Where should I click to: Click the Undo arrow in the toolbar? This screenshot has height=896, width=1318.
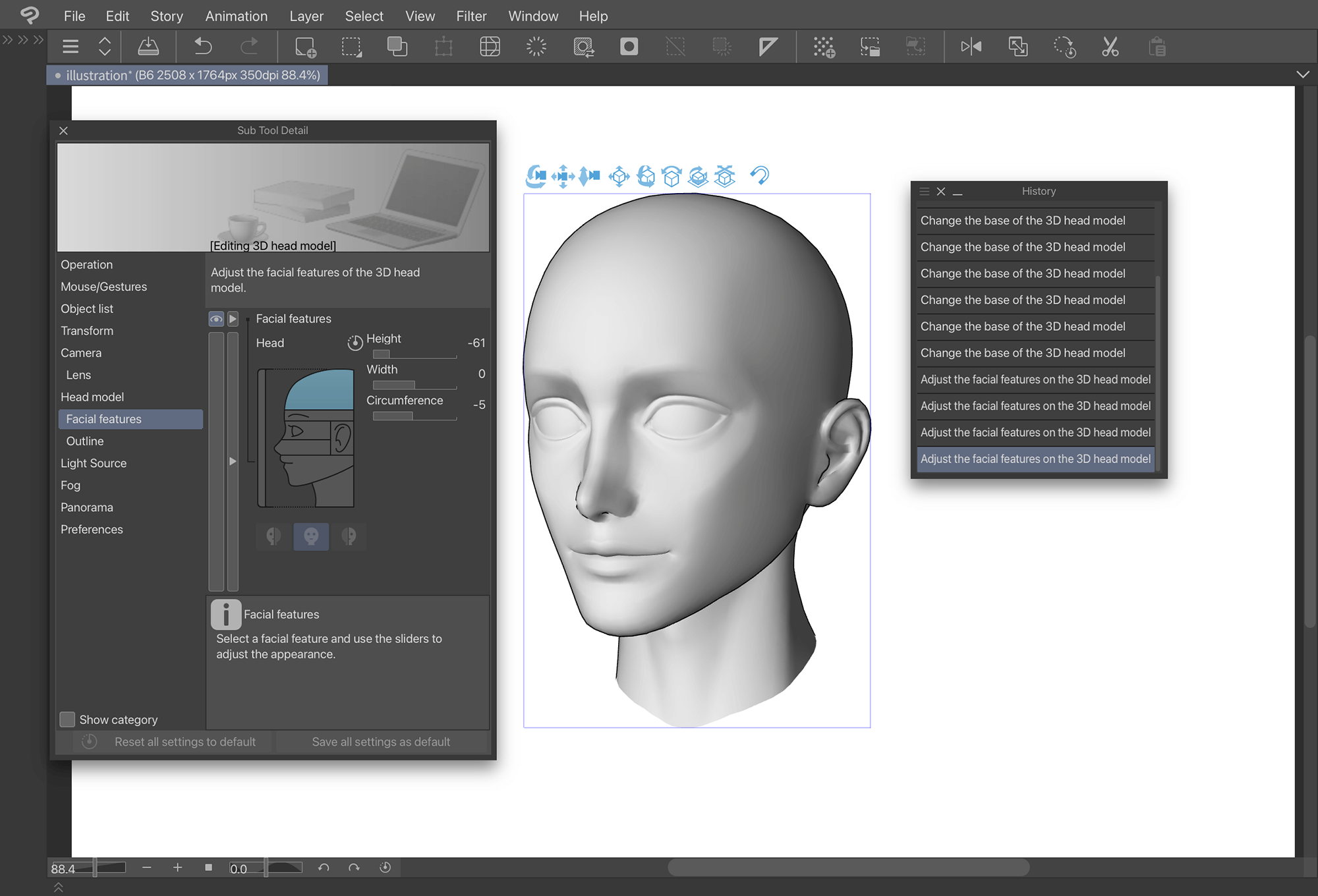coord(203,47)
